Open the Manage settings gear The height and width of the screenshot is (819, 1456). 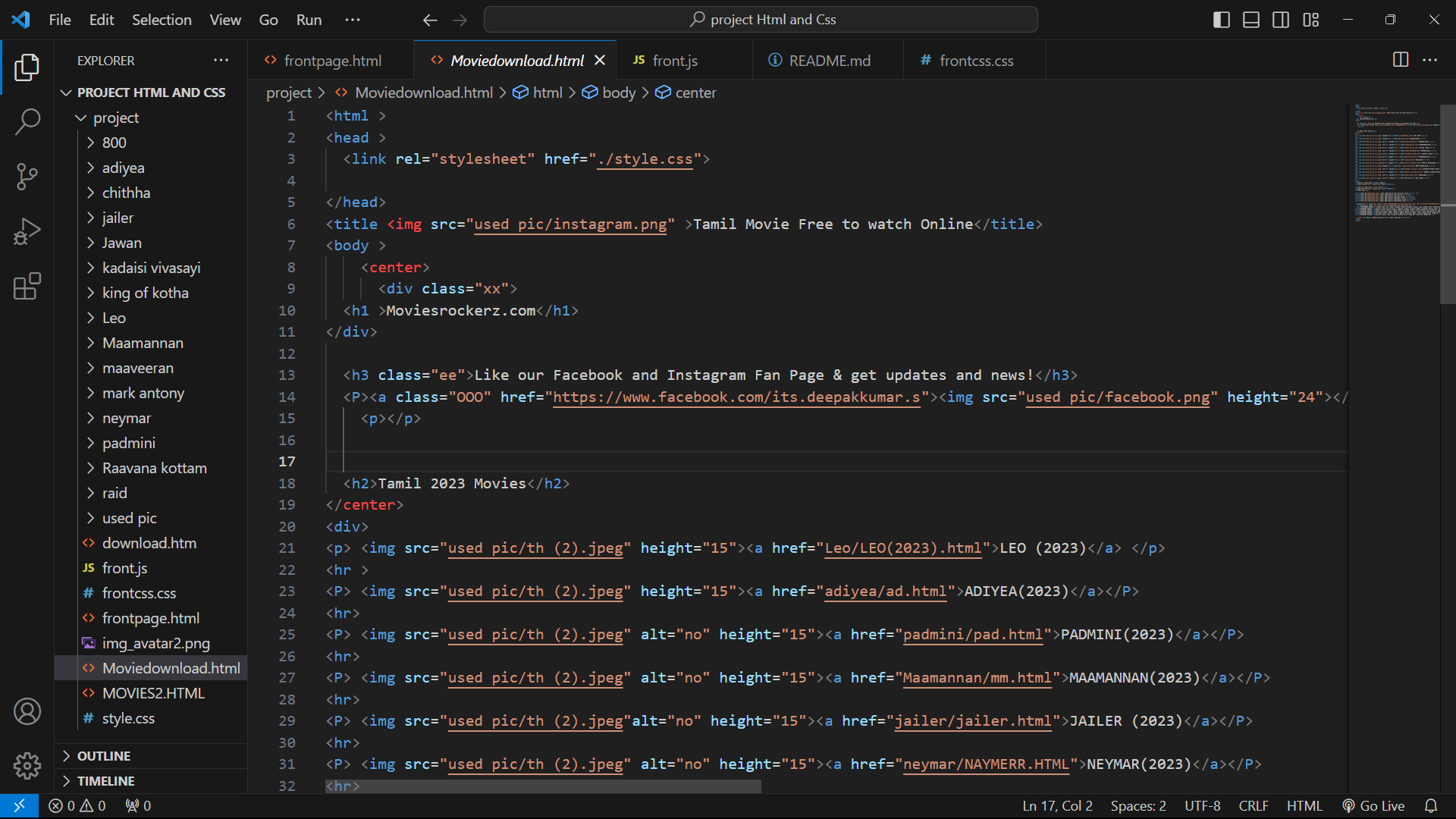(x=27, y=766)
